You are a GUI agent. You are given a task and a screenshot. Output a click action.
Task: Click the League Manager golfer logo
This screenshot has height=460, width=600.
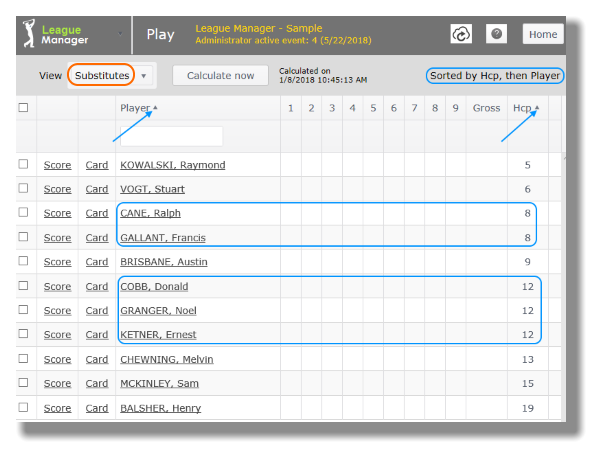30,34
